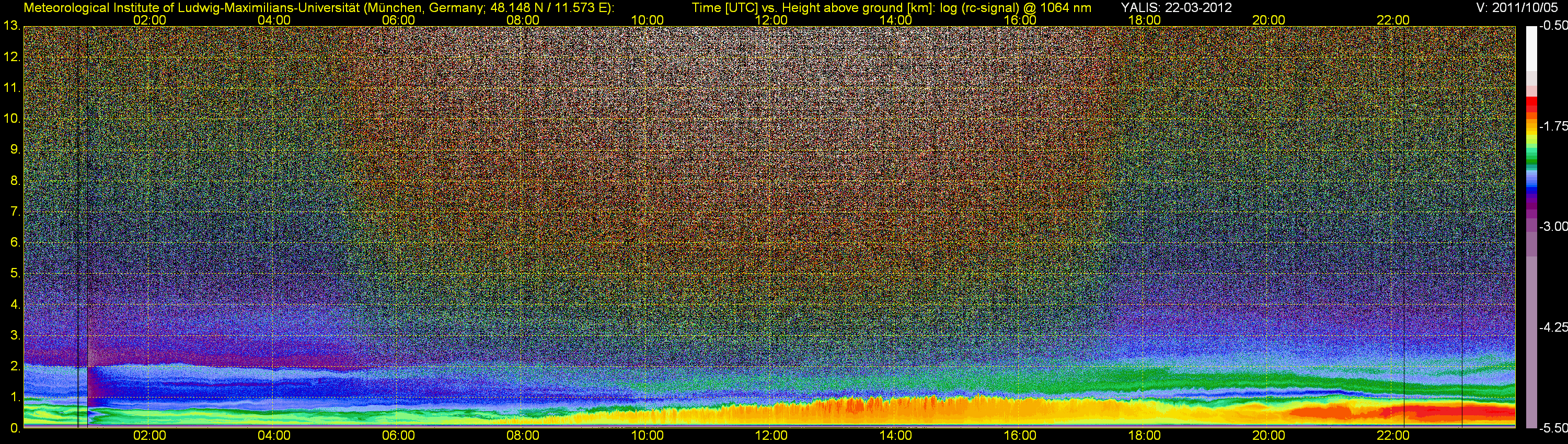This screenshot has width=1568, height=444.
Task: Click the 10:00 label on the top time axis
Action: [x=647, y=20]
